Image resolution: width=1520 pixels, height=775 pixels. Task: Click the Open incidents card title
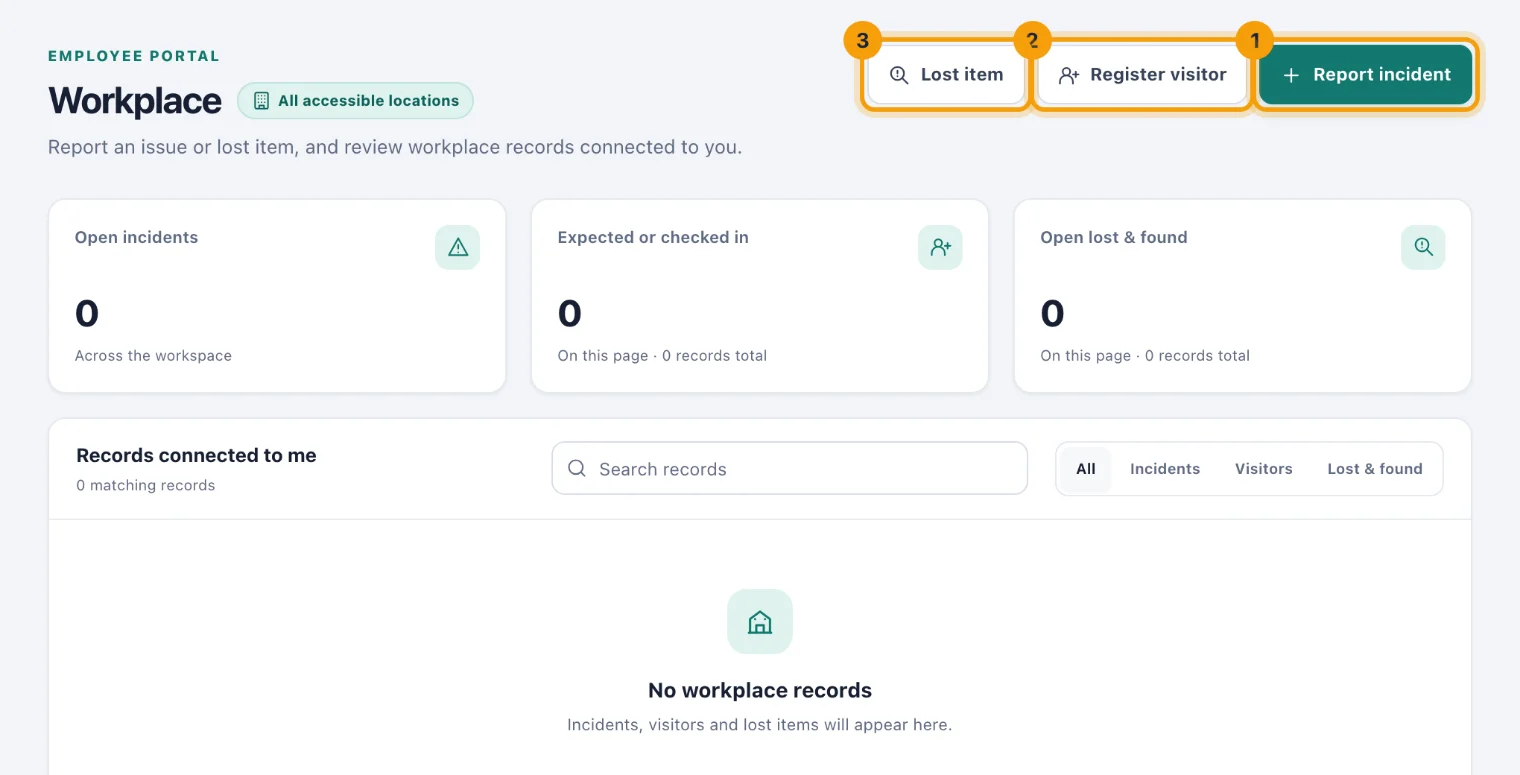coord(136,237)
